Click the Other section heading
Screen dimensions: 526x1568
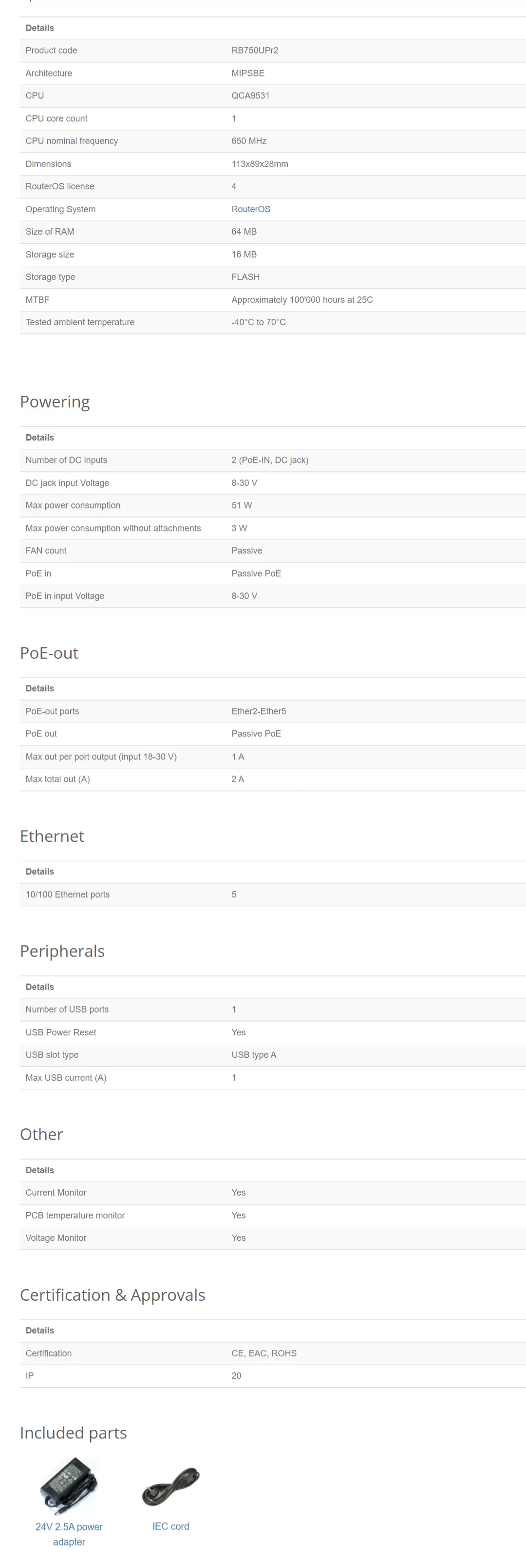(41, 1134)
